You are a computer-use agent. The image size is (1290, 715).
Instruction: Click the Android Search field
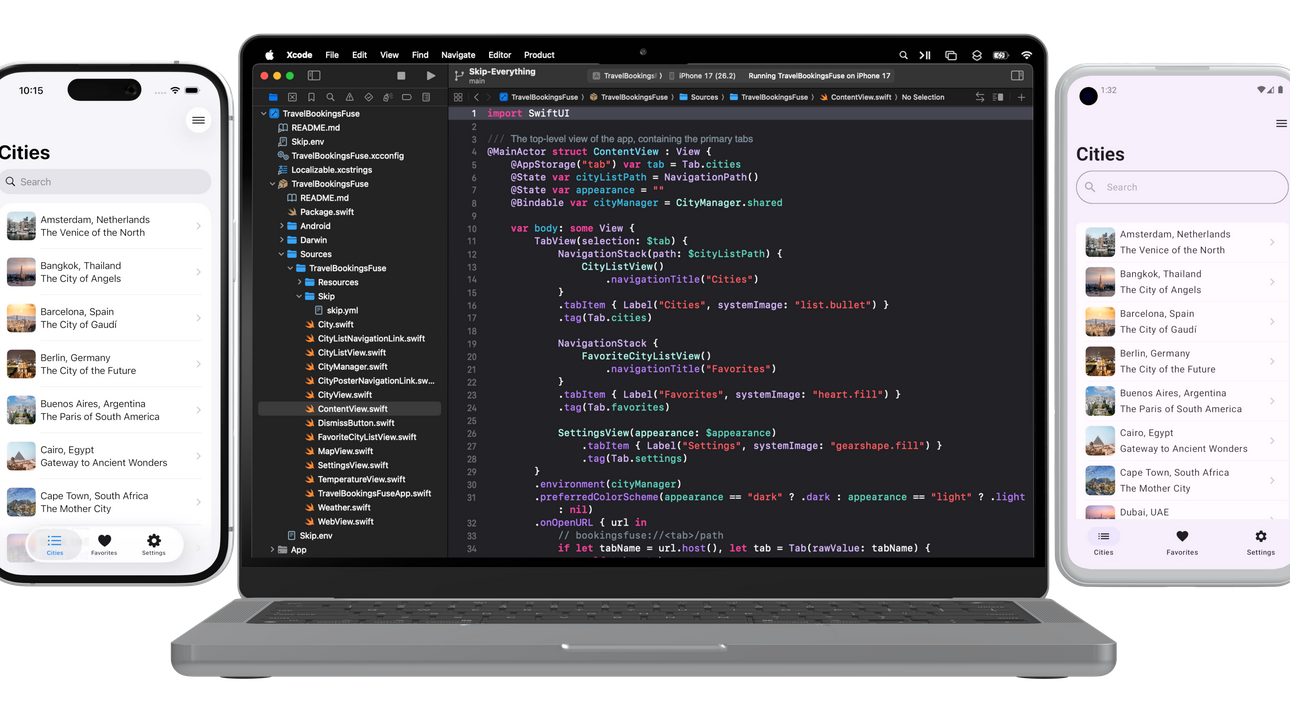coord(1182,187)
